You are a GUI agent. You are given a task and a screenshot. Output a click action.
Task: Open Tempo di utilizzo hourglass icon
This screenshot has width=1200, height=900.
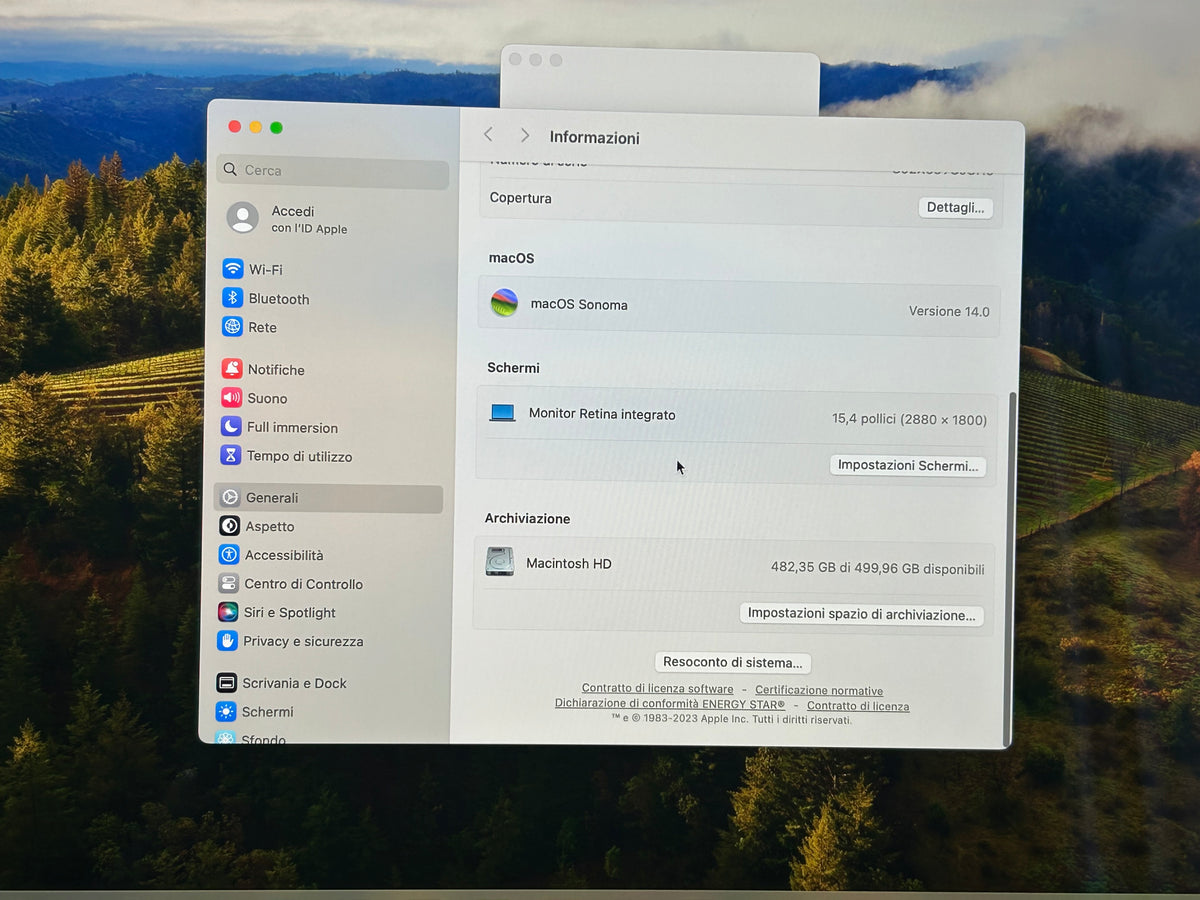pyautogui.click(x=231, y=456)
